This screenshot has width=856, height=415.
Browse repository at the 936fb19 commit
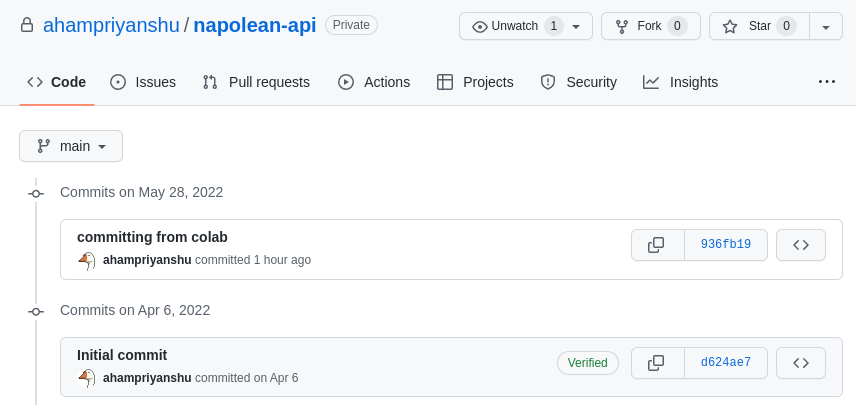(x=800, y=245)
